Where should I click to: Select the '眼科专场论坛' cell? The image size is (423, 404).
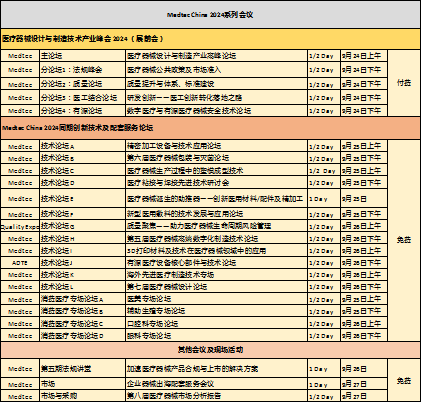(216, 335)
